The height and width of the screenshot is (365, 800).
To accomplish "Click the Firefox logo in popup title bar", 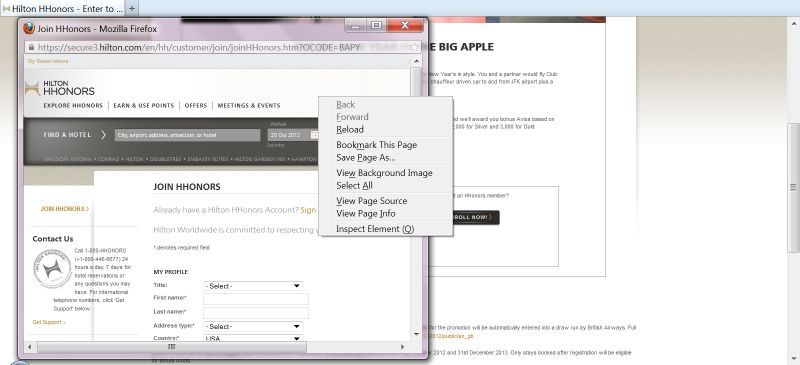I will tap(29, 29).
